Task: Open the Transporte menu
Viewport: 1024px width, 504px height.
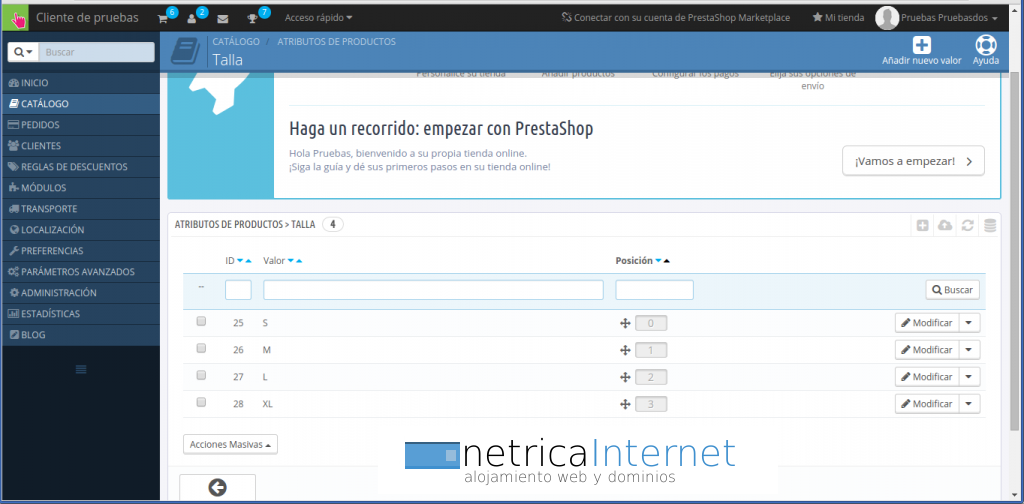Action: click(81, 209)
